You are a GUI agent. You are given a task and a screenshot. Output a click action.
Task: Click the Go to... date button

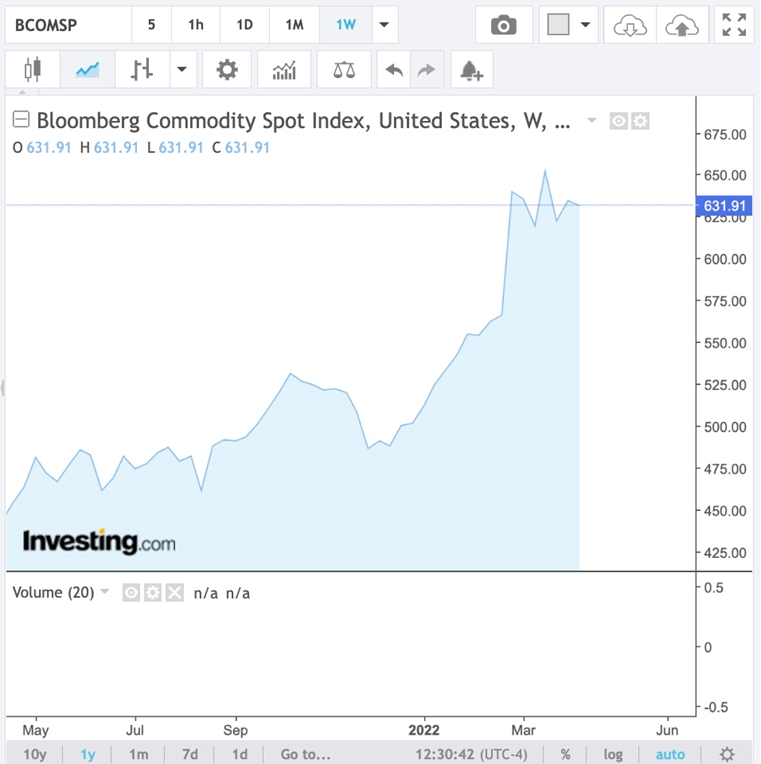pyautogui.click(x=305, y=754)
